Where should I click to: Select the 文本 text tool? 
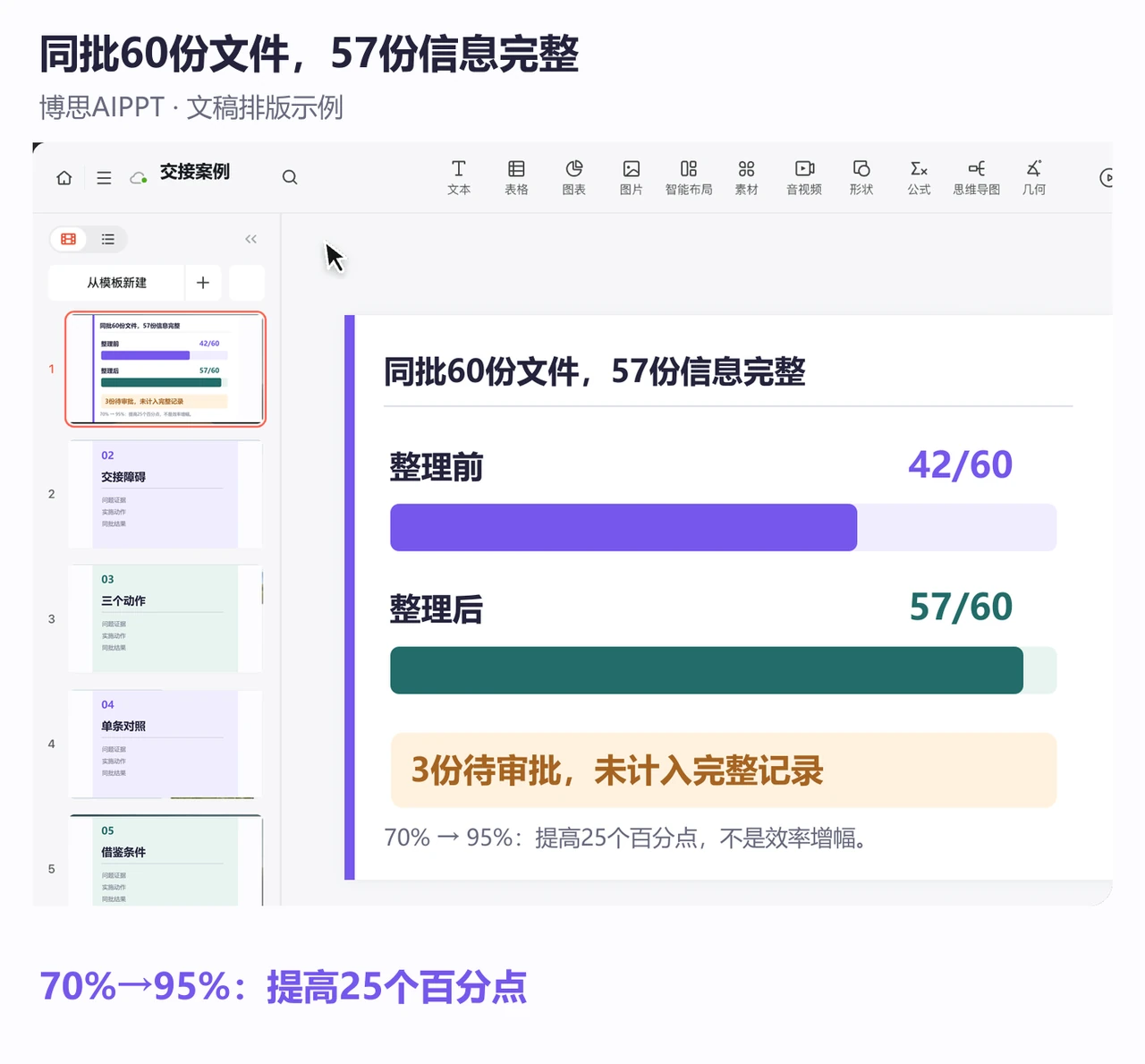[x=459, y=177]
